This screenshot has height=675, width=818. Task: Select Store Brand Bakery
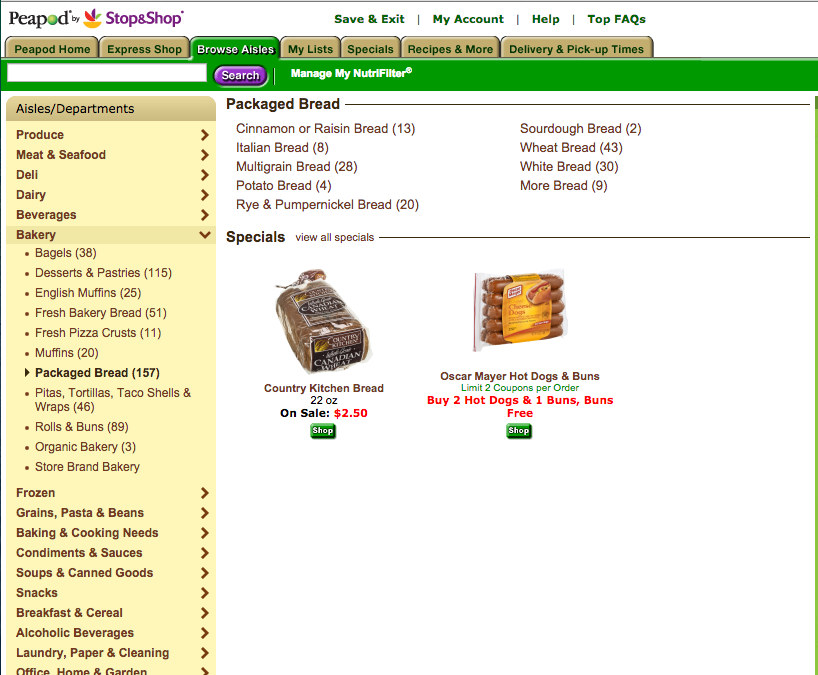point(87,467)
